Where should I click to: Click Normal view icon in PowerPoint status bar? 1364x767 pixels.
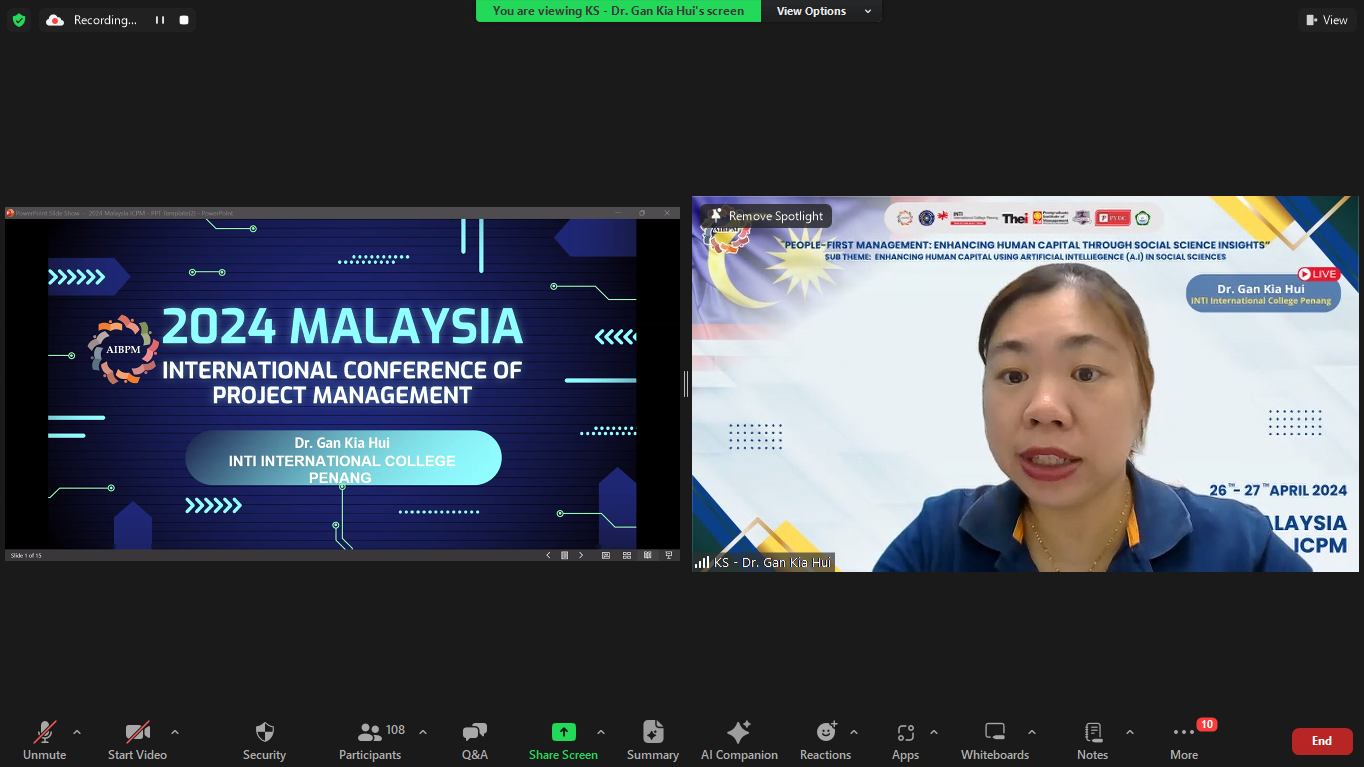pos(606,555)
